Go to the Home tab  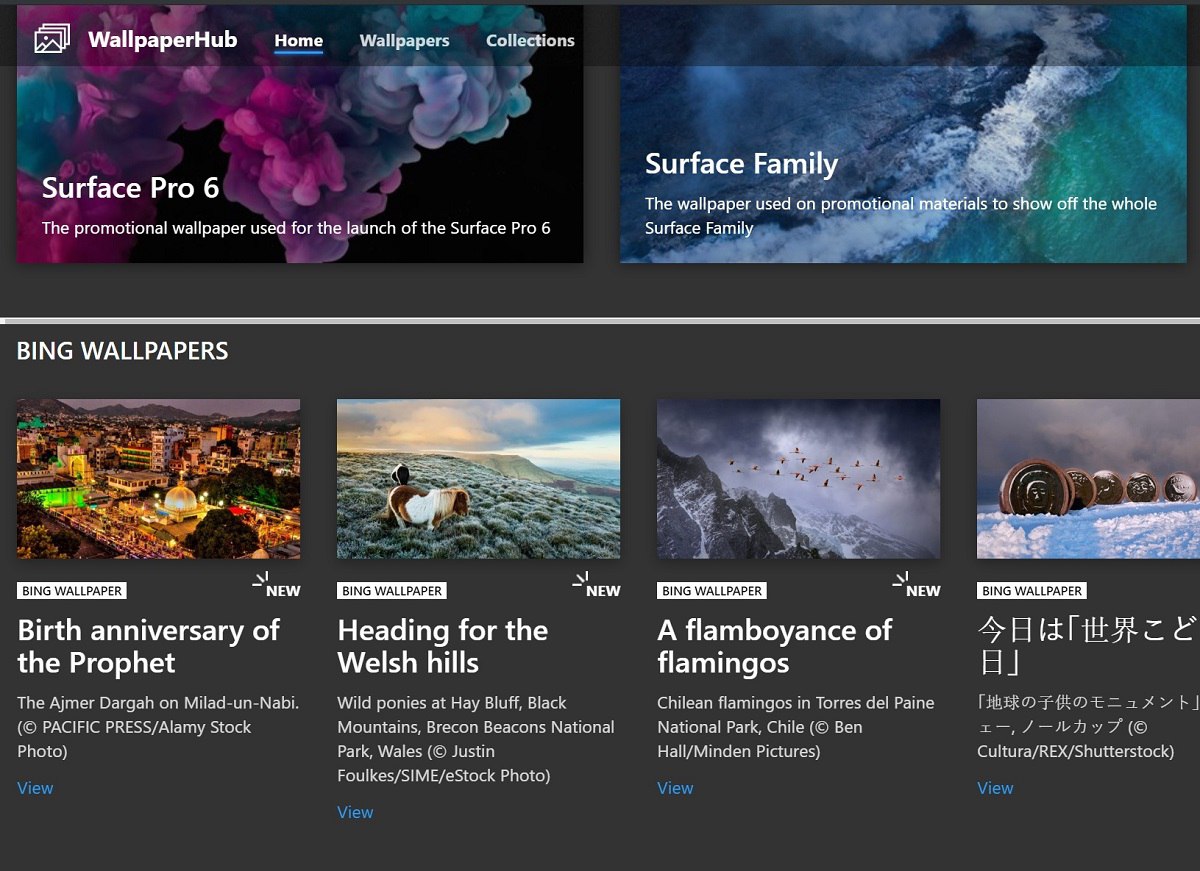299,41
